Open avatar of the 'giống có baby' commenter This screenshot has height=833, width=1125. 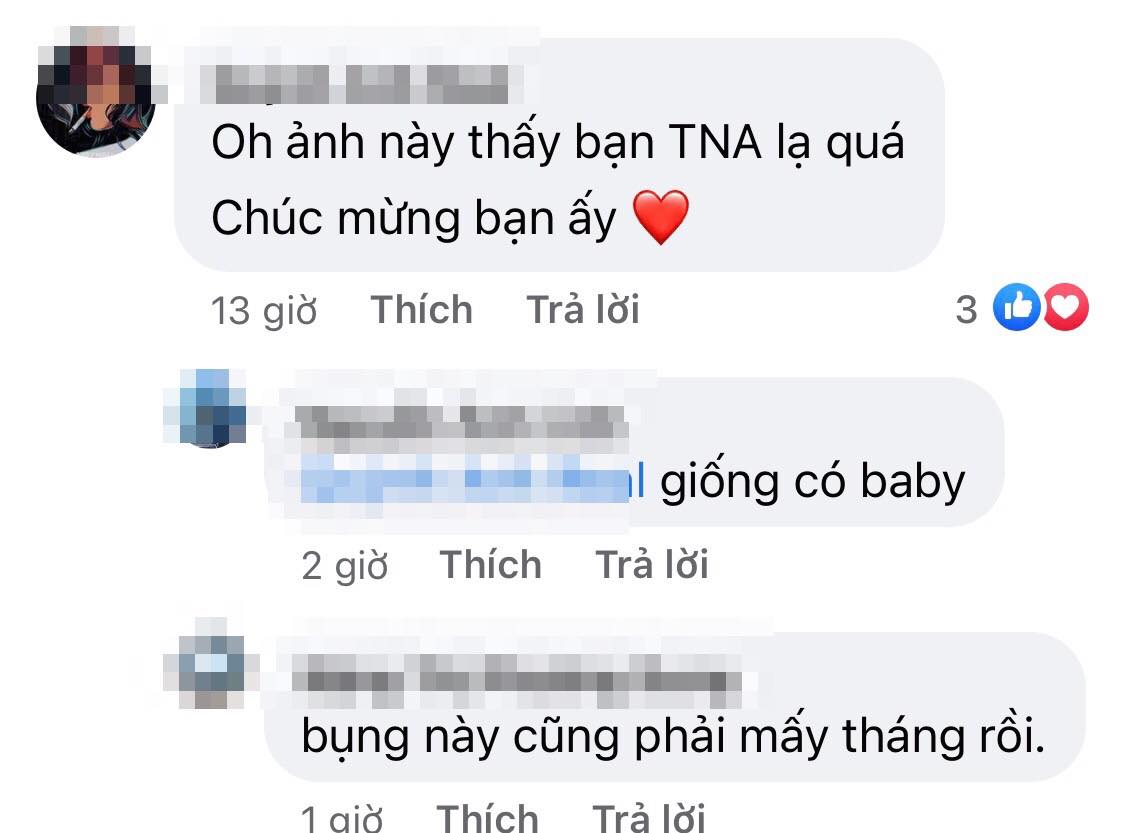click(207, 408)
